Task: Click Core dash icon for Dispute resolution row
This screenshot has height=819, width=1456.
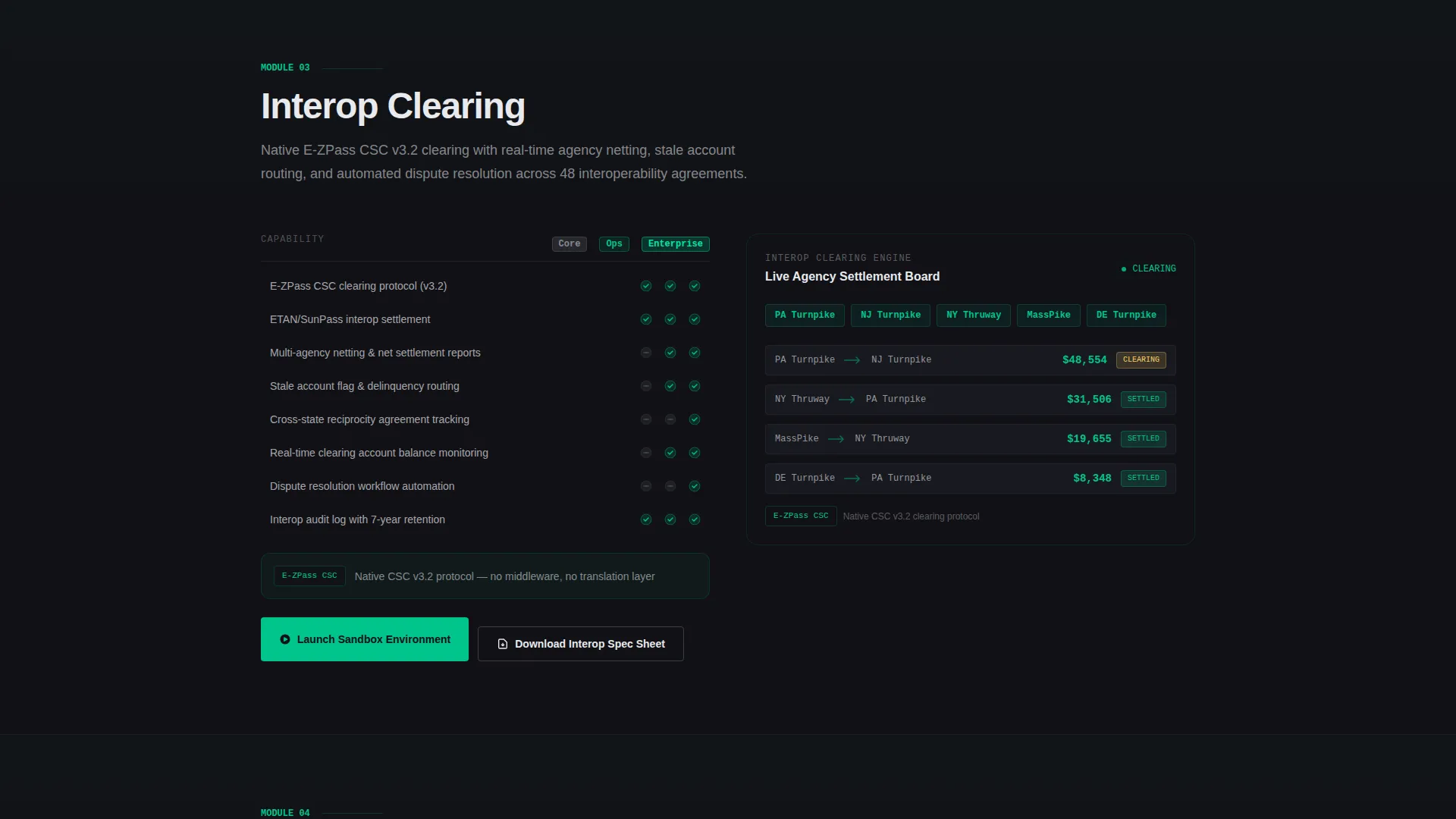Action: point(646,486)
